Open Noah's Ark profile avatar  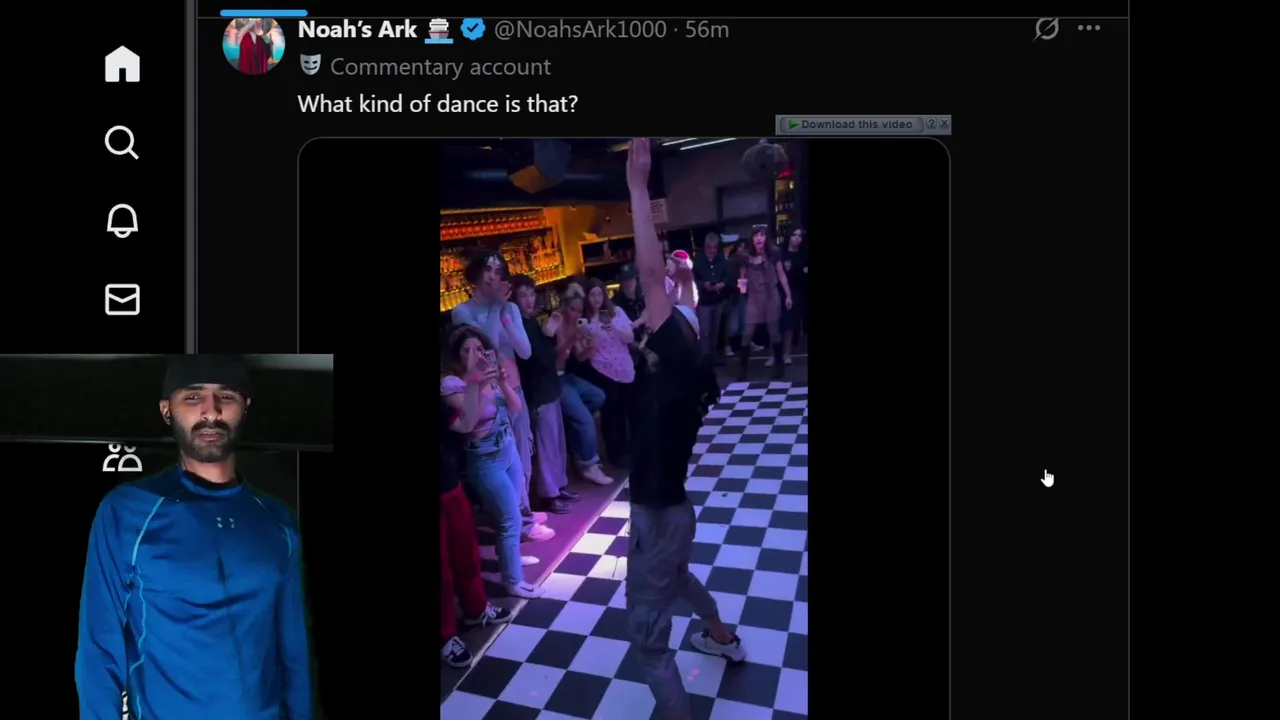(253, 43)
